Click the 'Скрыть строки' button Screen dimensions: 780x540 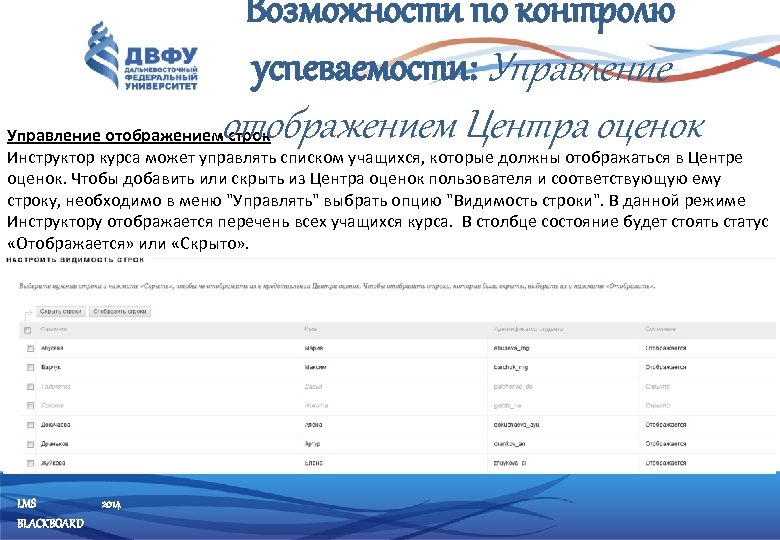61,312
